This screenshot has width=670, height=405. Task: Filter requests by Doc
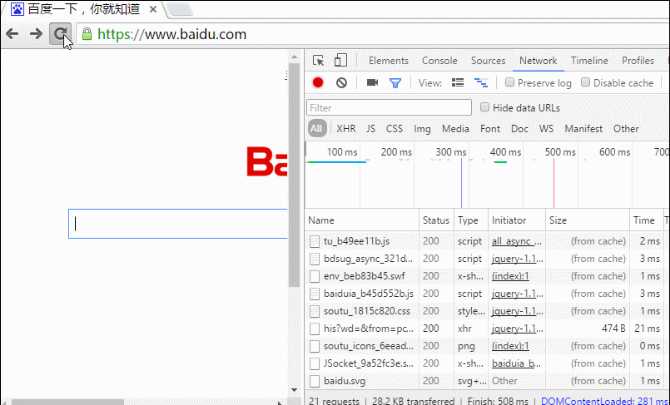click(x=520, y=129)
